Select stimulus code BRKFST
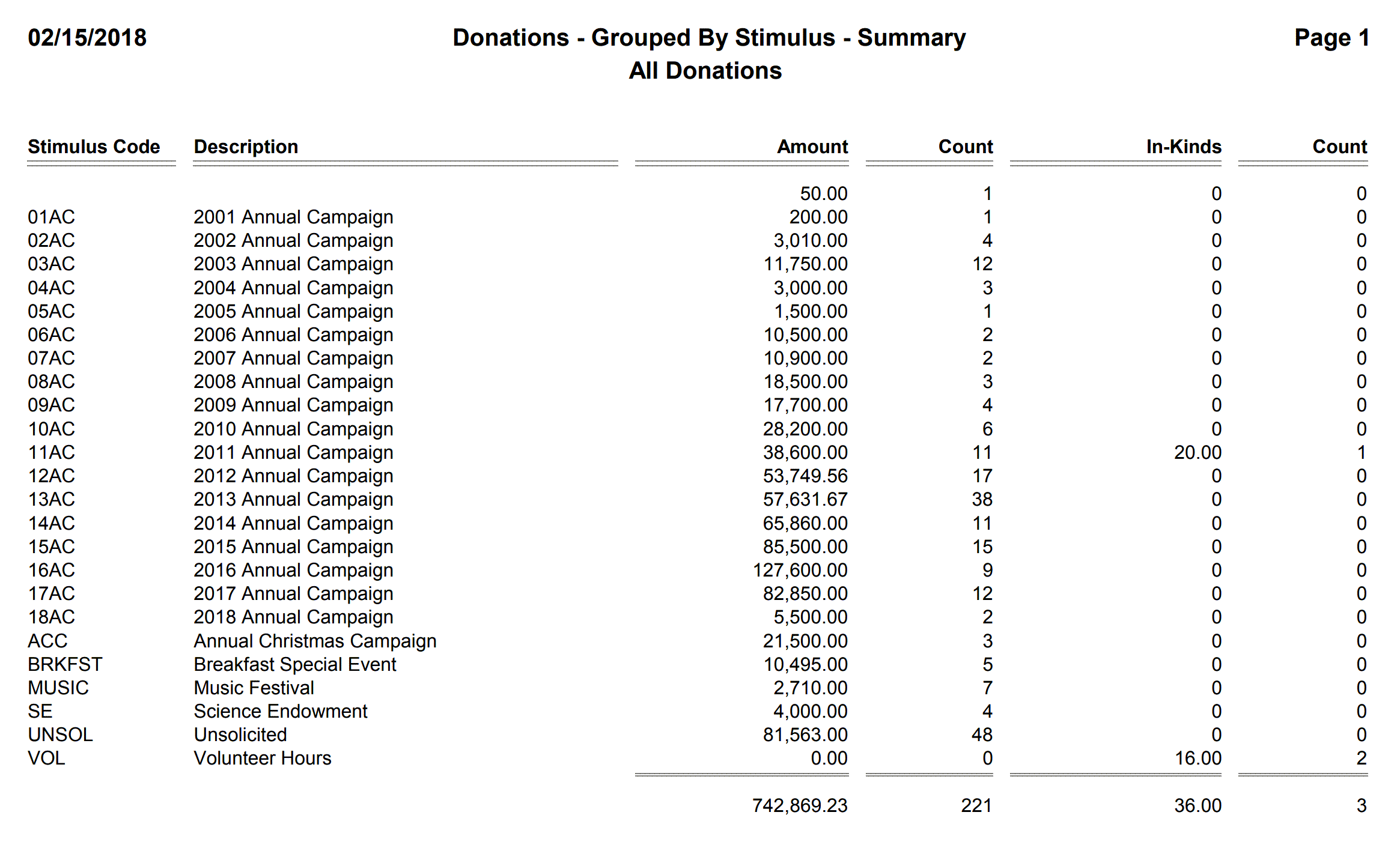 click(x=65, y=664)
